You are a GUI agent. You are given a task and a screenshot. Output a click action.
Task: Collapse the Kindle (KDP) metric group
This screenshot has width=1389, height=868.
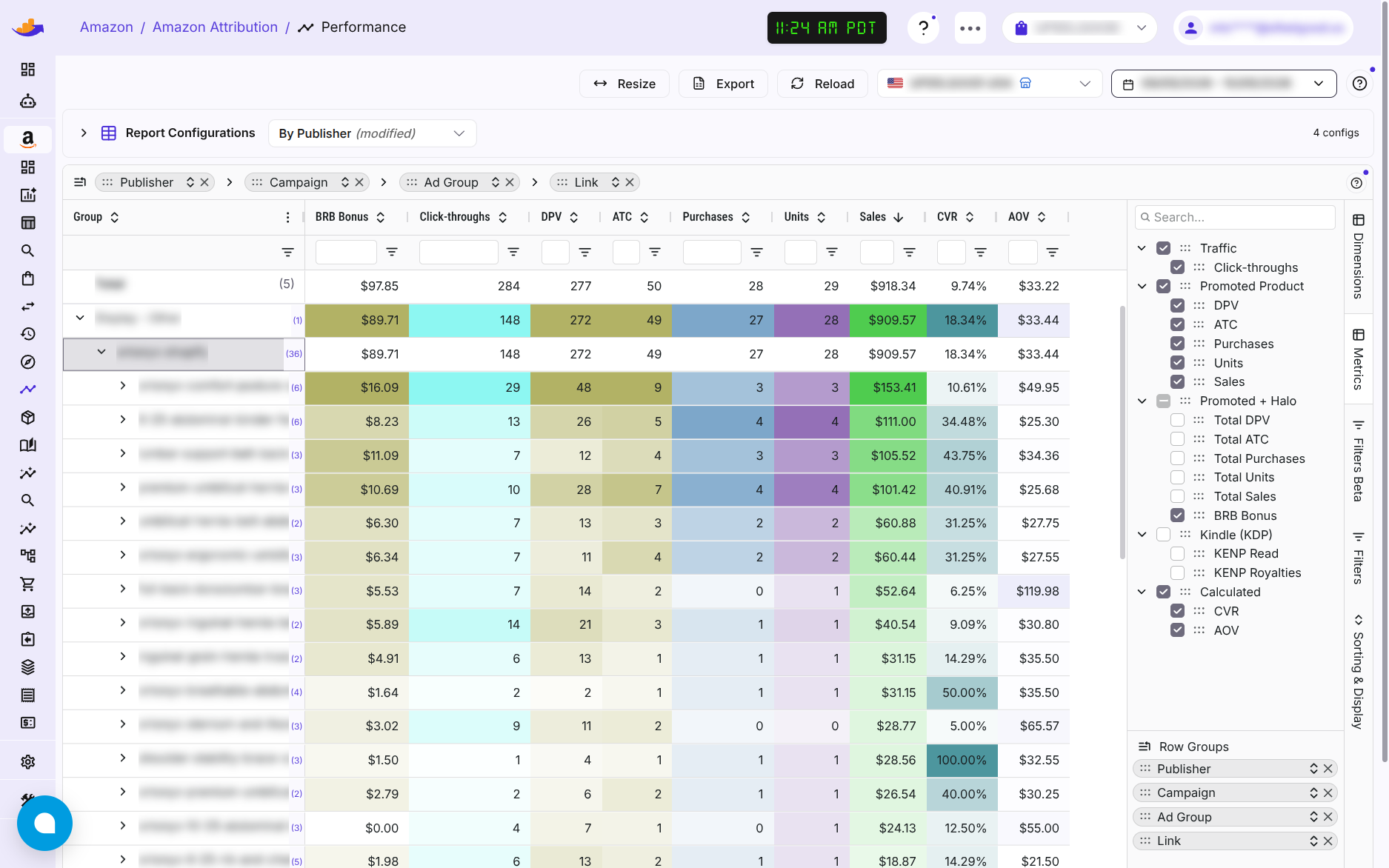(1142, 535)
